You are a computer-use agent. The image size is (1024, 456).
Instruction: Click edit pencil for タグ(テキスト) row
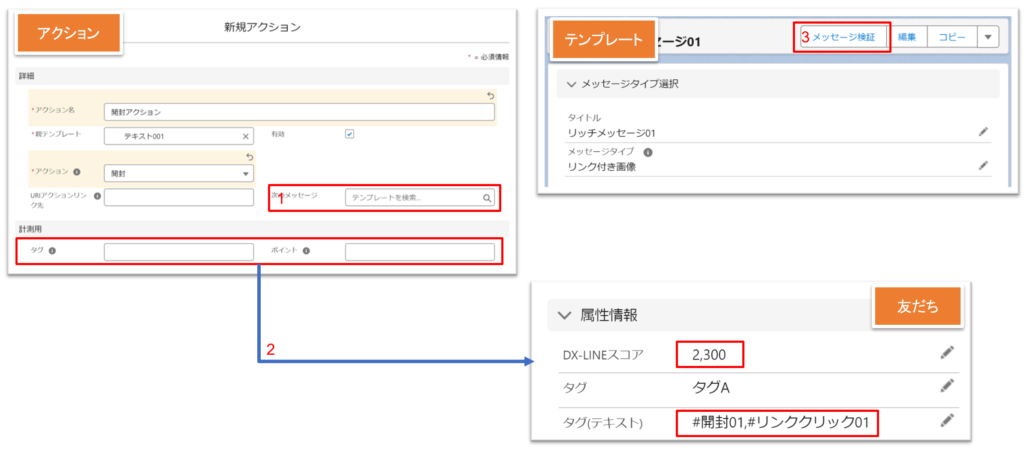947,421
